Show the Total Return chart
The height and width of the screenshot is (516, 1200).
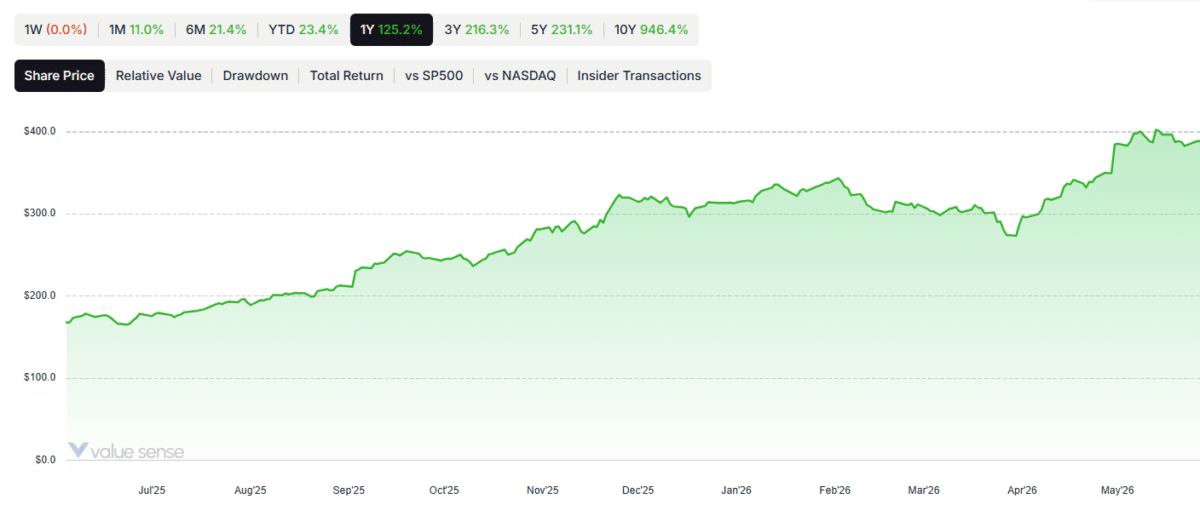tap(346, 75)
